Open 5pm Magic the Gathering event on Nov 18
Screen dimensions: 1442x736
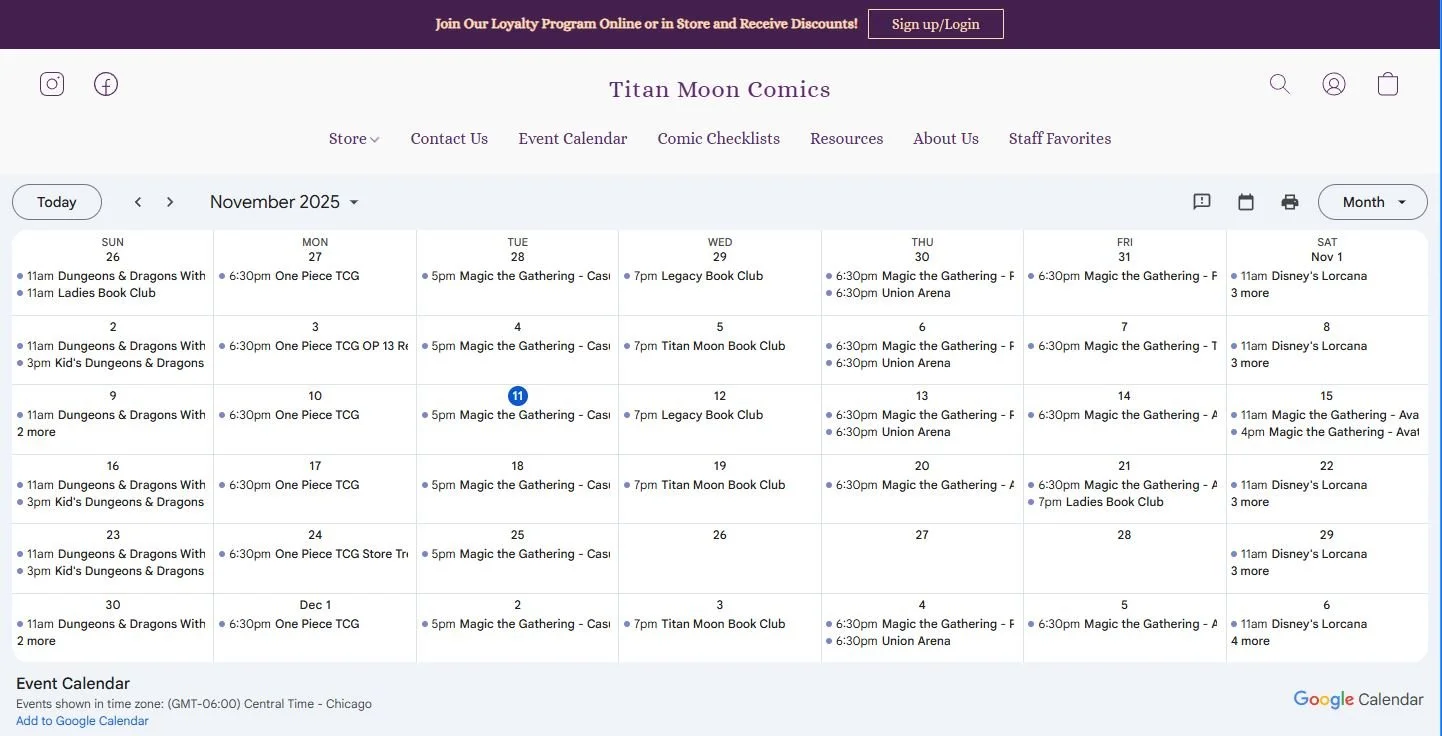tap(517, 485)
